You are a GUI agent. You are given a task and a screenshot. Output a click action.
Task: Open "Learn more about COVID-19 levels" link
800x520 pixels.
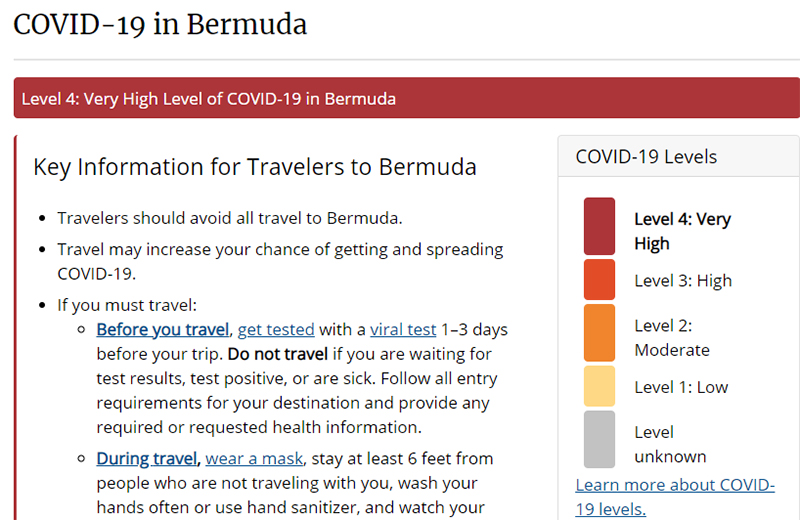point(675,496)
